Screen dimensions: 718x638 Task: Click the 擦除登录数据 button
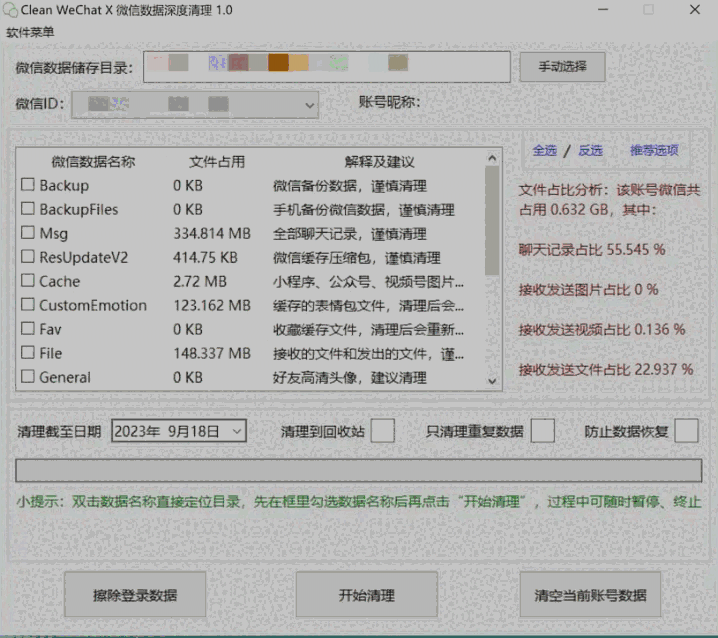click(135, 594)
